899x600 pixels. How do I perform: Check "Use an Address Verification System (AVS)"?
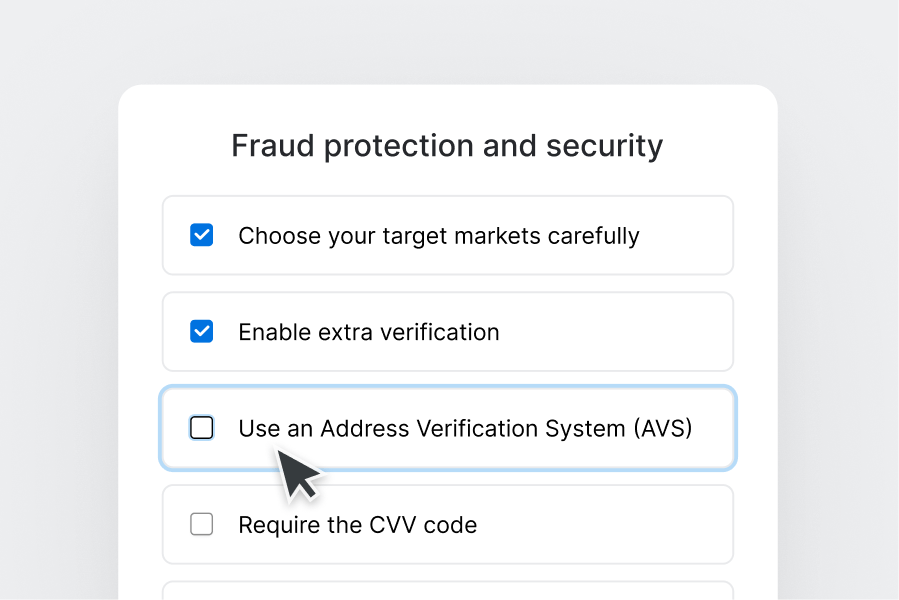pyautogui.click(x=201, y=427)
